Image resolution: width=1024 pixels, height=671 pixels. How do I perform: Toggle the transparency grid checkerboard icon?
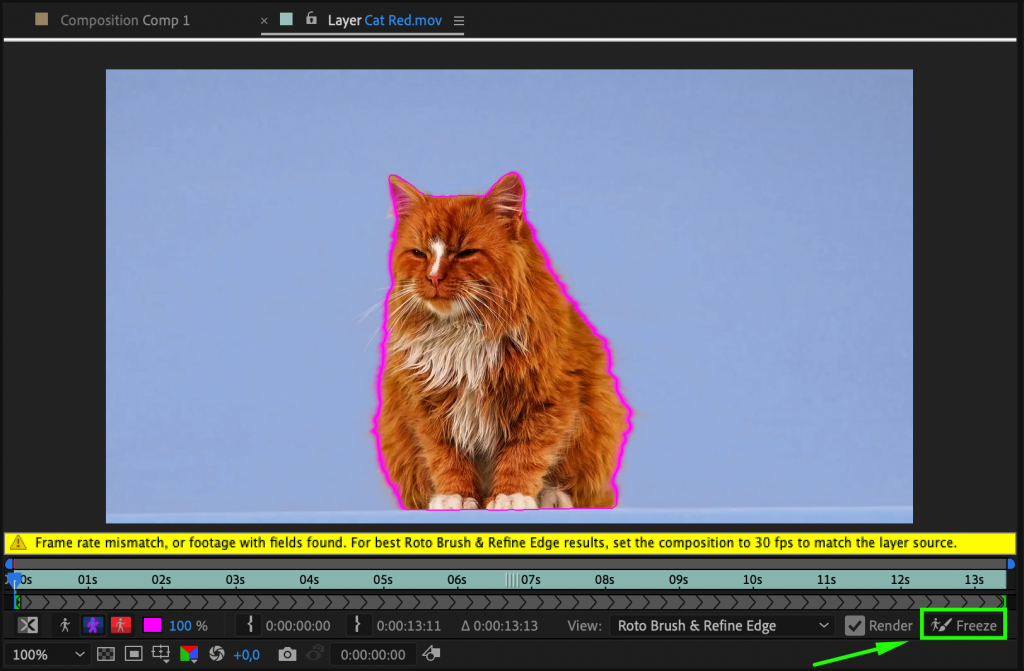tap(106, 655)
